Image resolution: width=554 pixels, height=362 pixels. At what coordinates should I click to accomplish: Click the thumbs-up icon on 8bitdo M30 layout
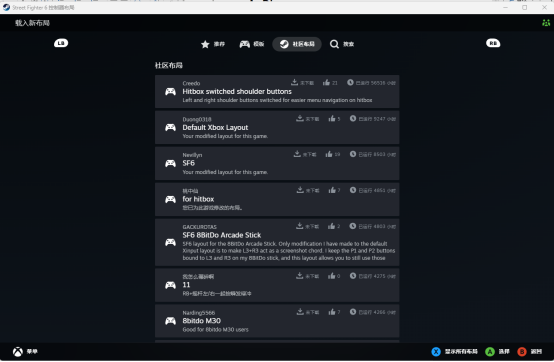(332, 312)
